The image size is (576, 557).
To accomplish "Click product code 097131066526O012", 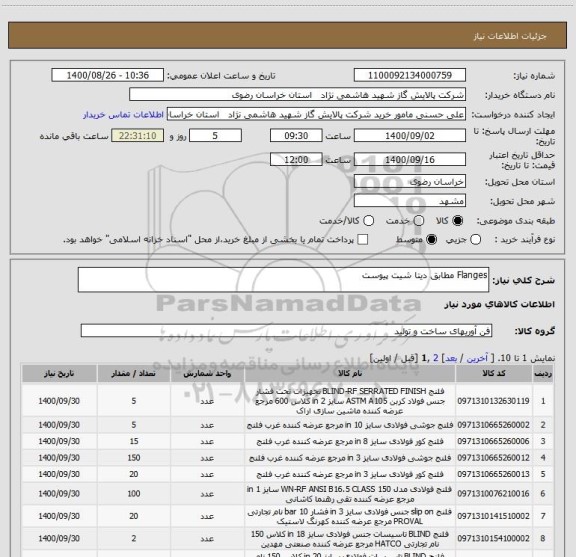I will 493,458.
